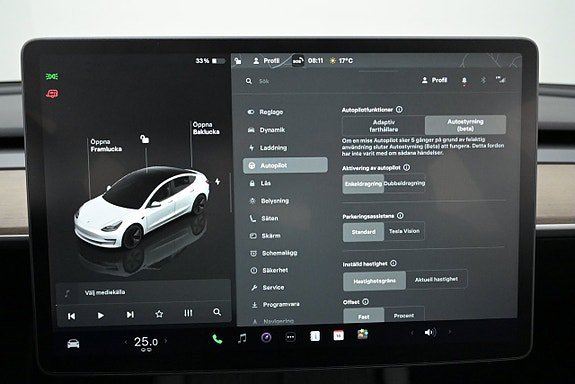575x384 pixels.
Task: Select Adaptiv farthållare autopilot function
Action: coord(384,126)
